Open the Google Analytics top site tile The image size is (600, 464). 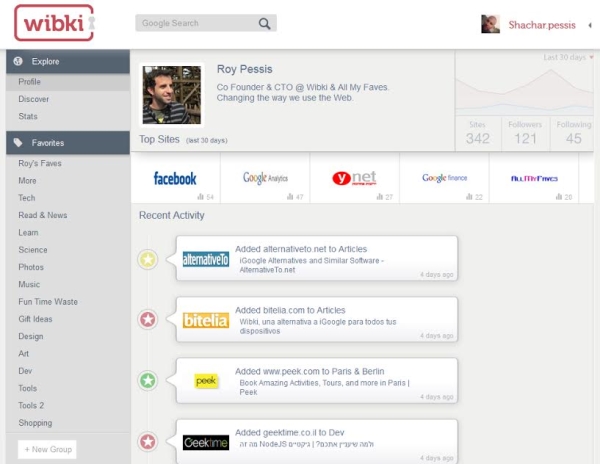coord(265,178)
